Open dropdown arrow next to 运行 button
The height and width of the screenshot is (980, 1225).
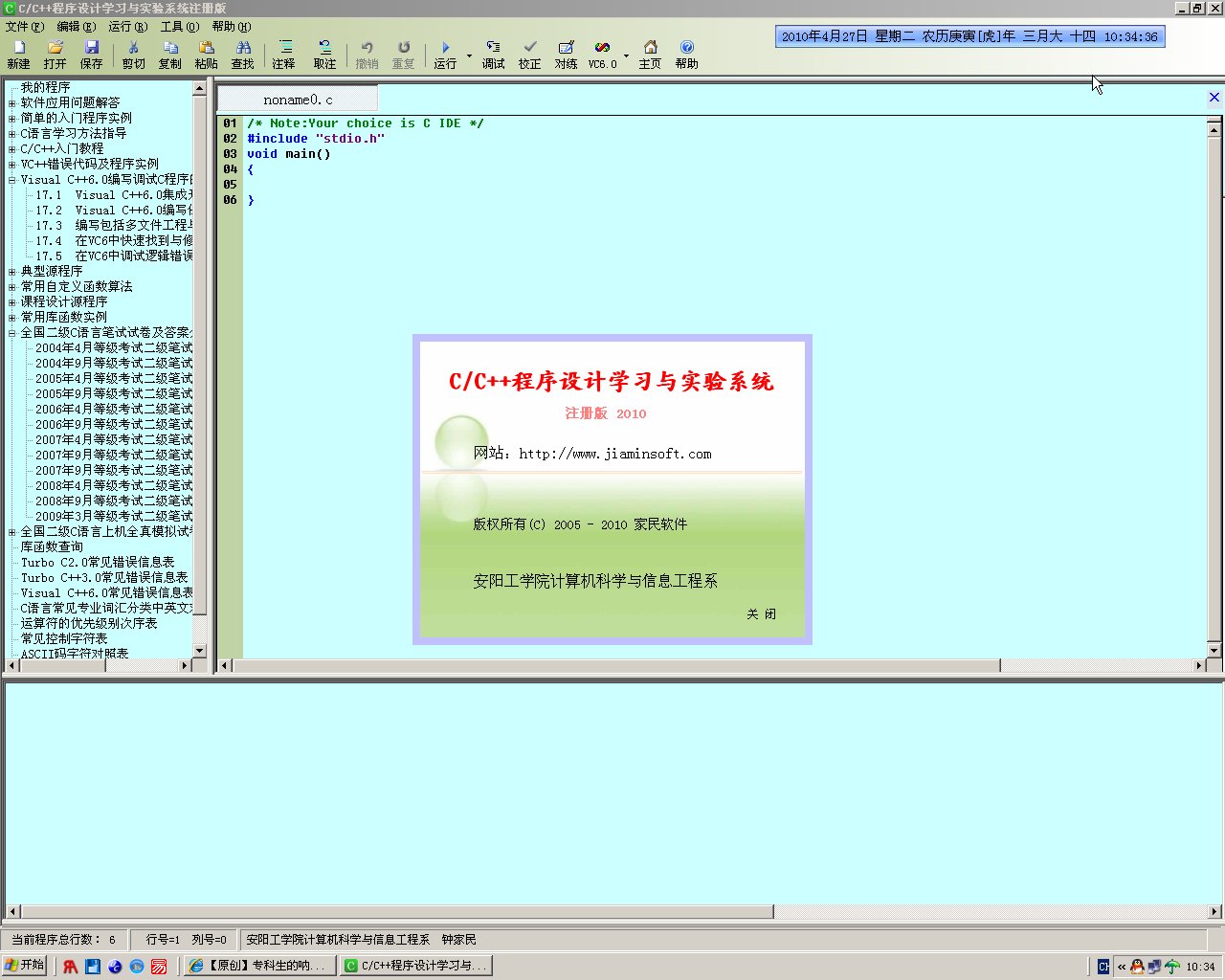(469, 56)
